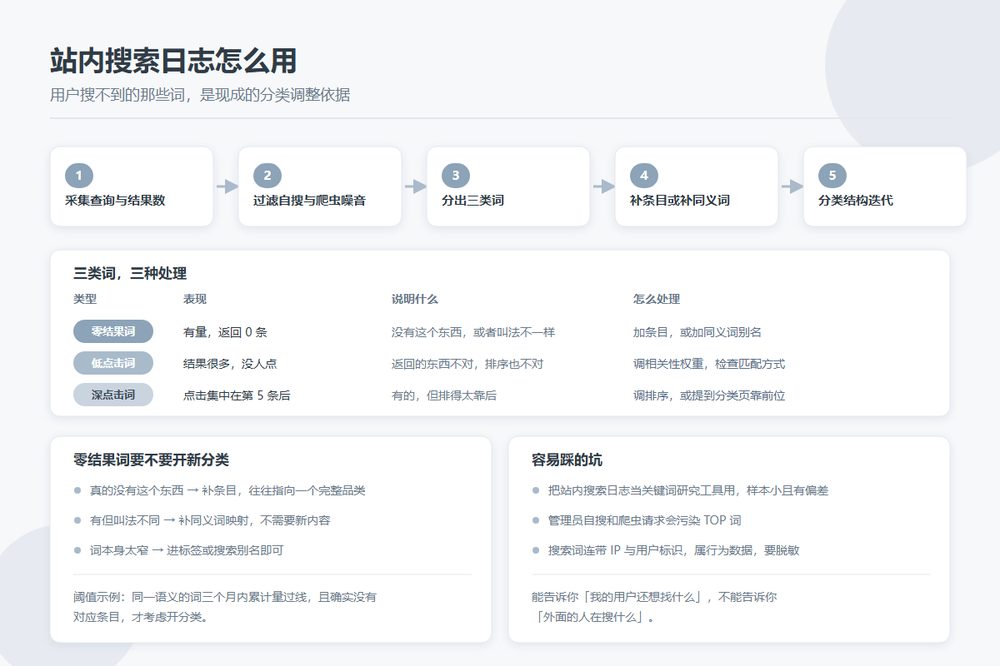Click column header 类型
The width and height of the screenshot is (1000, 666).
[x=85, y=299]
